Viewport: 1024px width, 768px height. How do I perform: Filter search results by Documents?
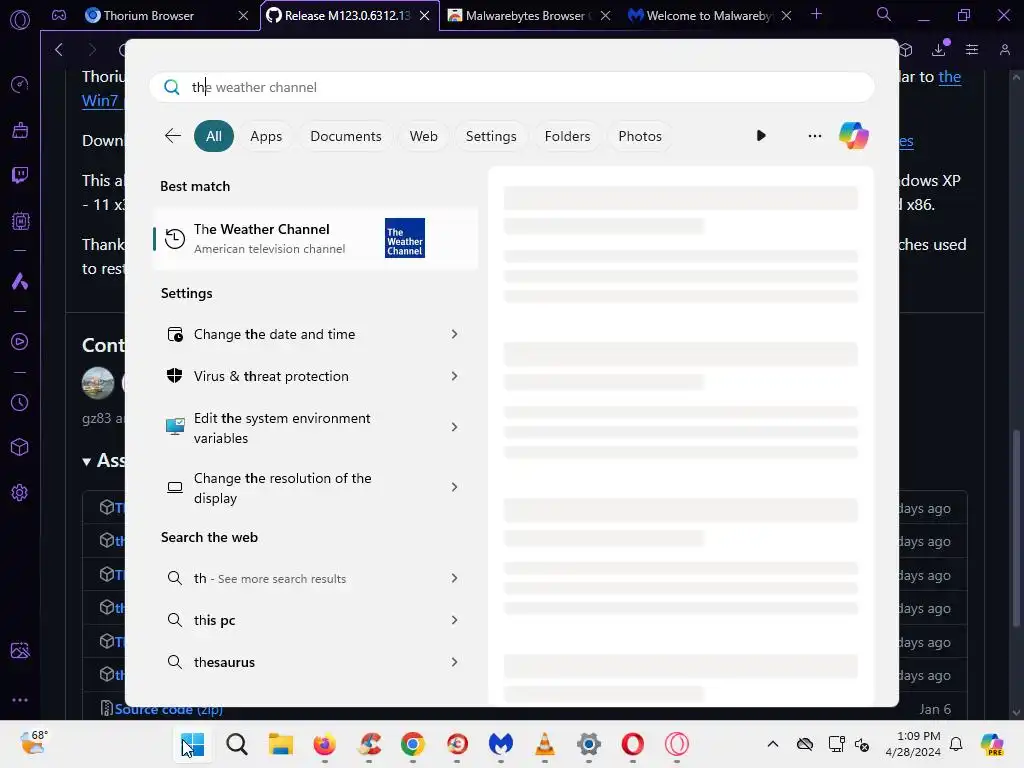coord(345,136)
